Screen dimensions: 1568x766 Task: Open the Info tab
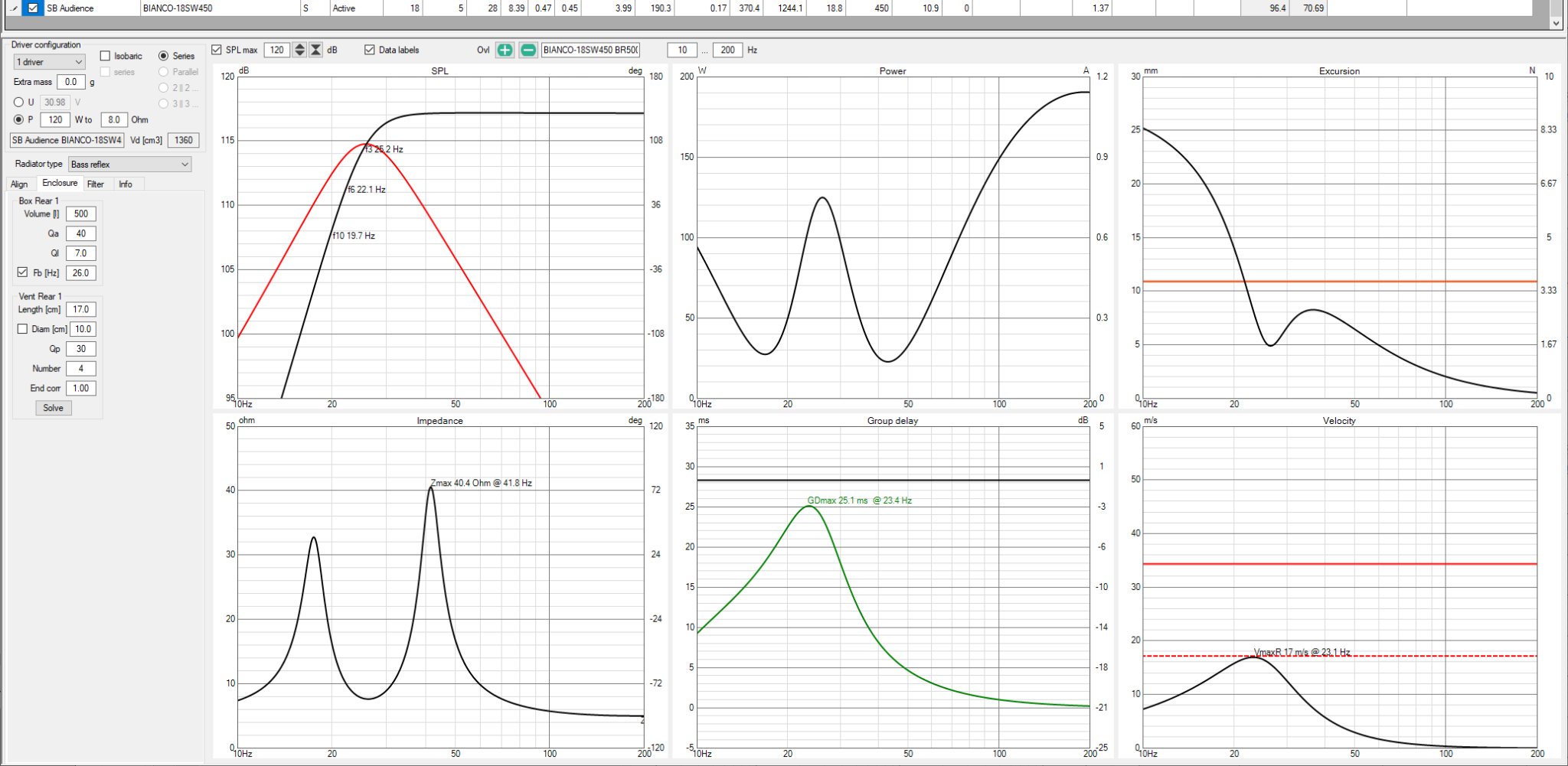[126, 184]
